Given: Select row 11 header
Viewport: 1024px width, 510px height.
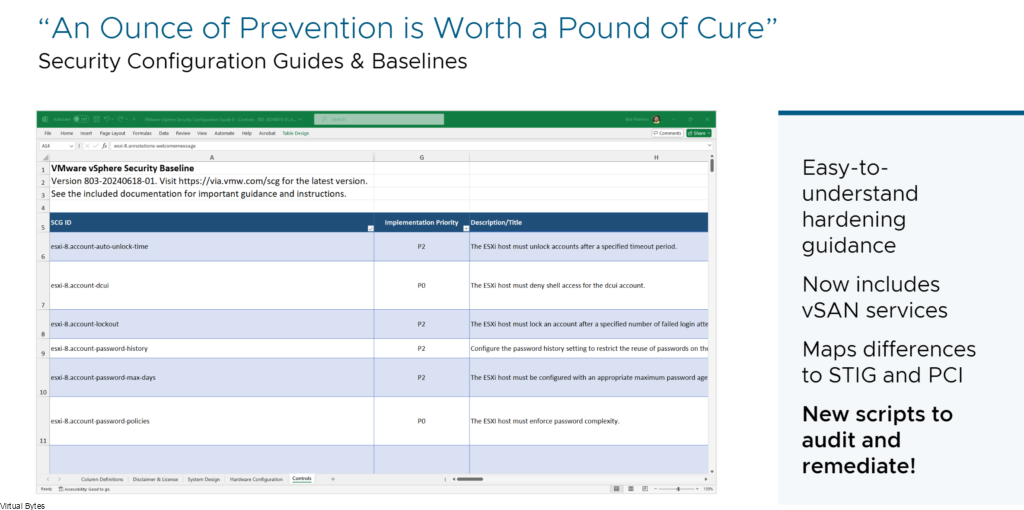Looking at the screenshot, I should click(x=44, y=421).
